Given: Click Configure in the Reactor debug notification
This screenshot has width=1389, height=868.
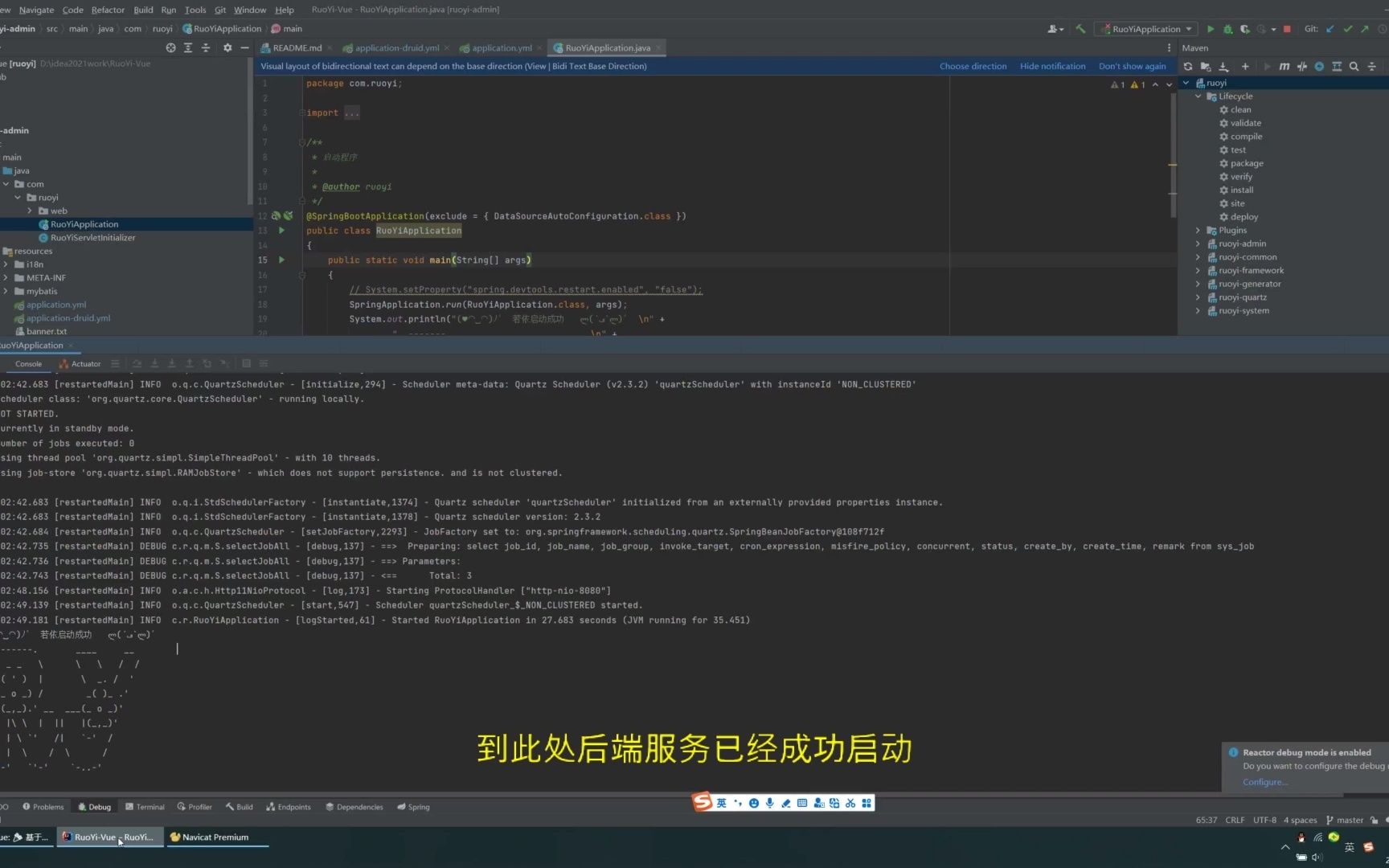Looking at the screenshot, I should point(1265,782).
